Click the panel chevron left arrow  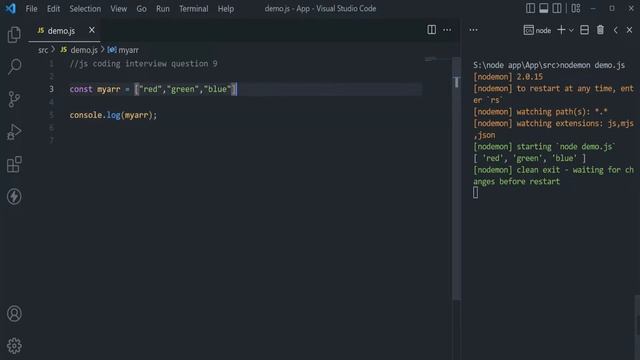pyautogui.click(x=616, y=30)
